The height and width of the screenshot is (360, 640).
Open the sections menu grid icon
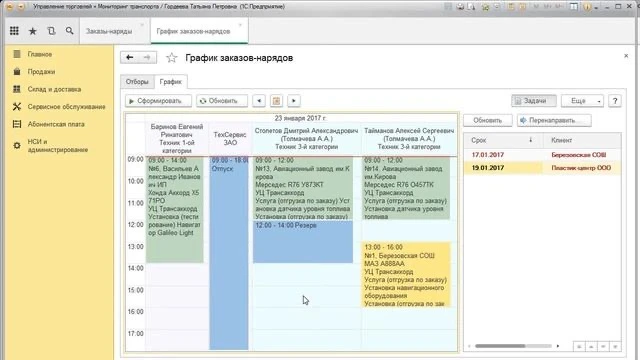click(14, 31)
